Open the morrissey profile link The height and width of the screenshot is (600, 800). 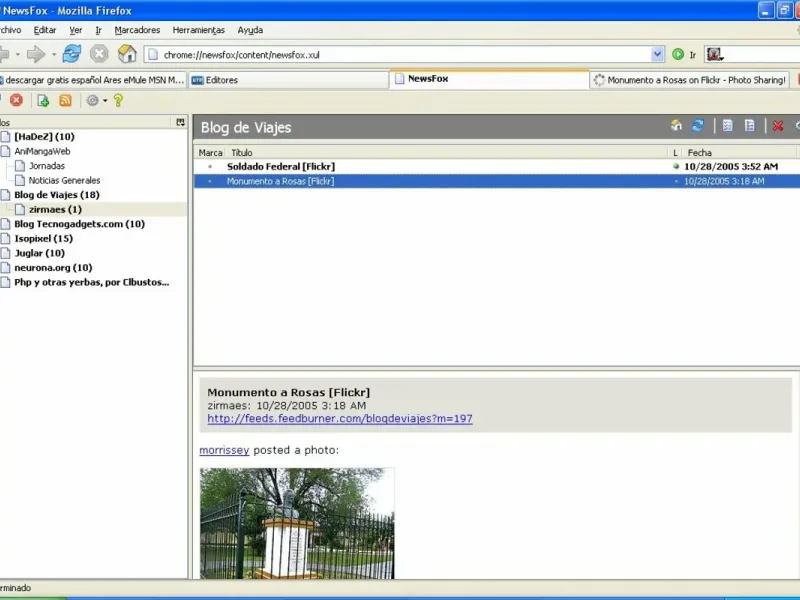(x=224, y=450)
